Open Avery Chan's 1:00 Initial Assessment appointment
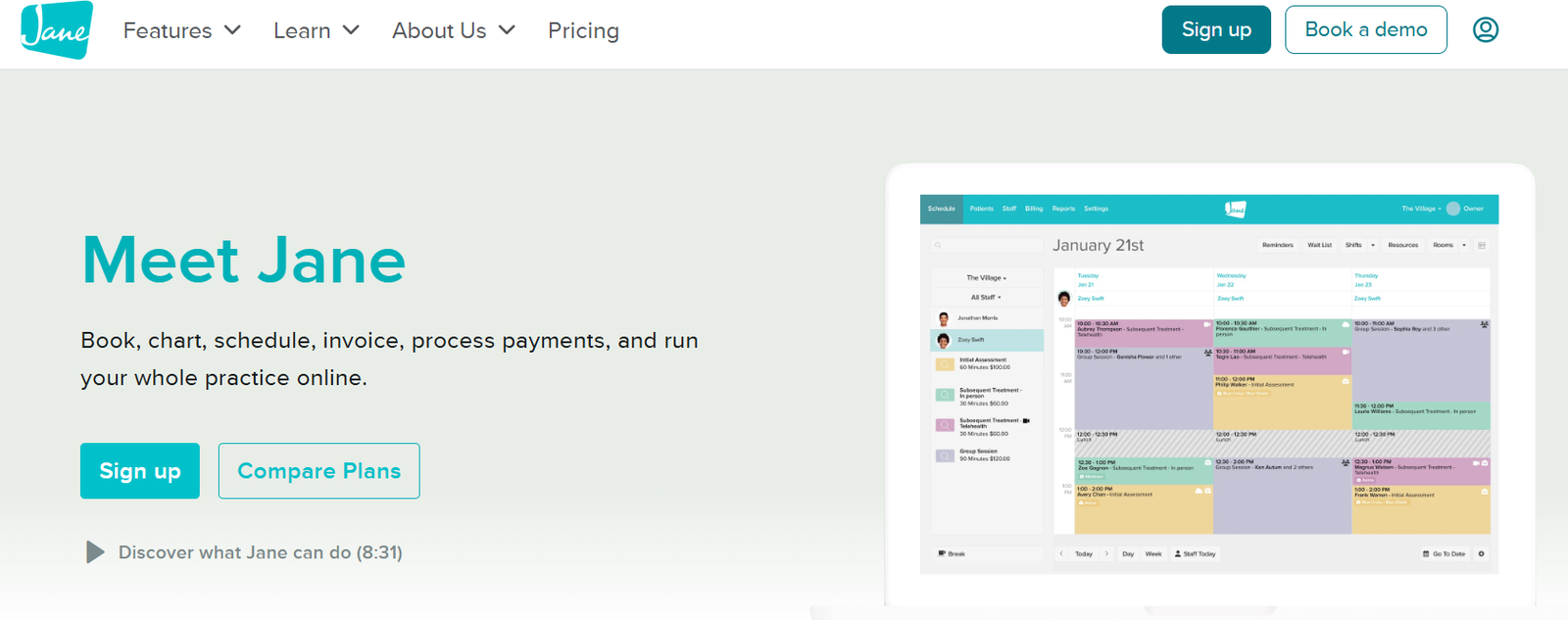Image resolution: width=1568 pixels, height=620 pixels. tap(1144, 509)
